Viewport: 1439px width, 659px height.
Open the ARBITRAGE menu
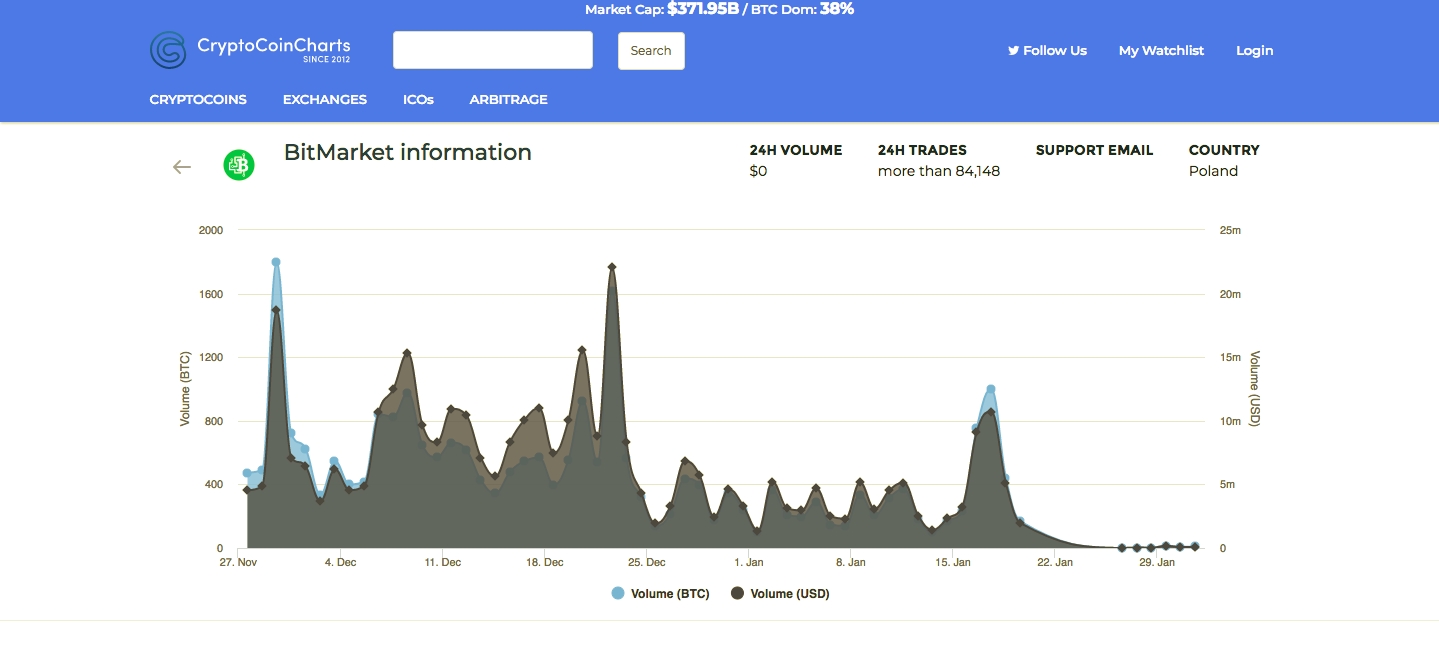(509, 99)
